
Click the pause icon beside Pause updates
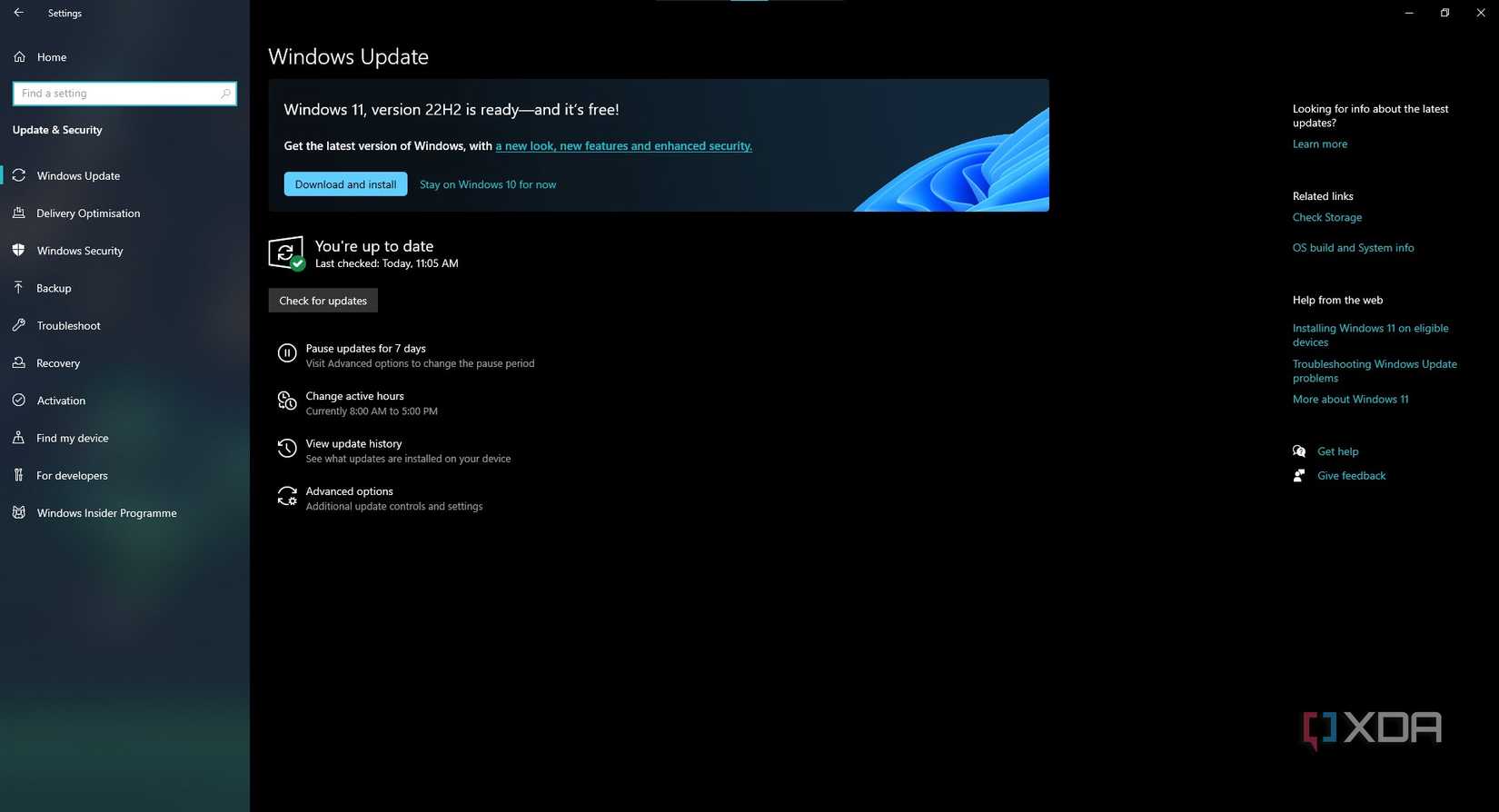click(x=287, y=353)
